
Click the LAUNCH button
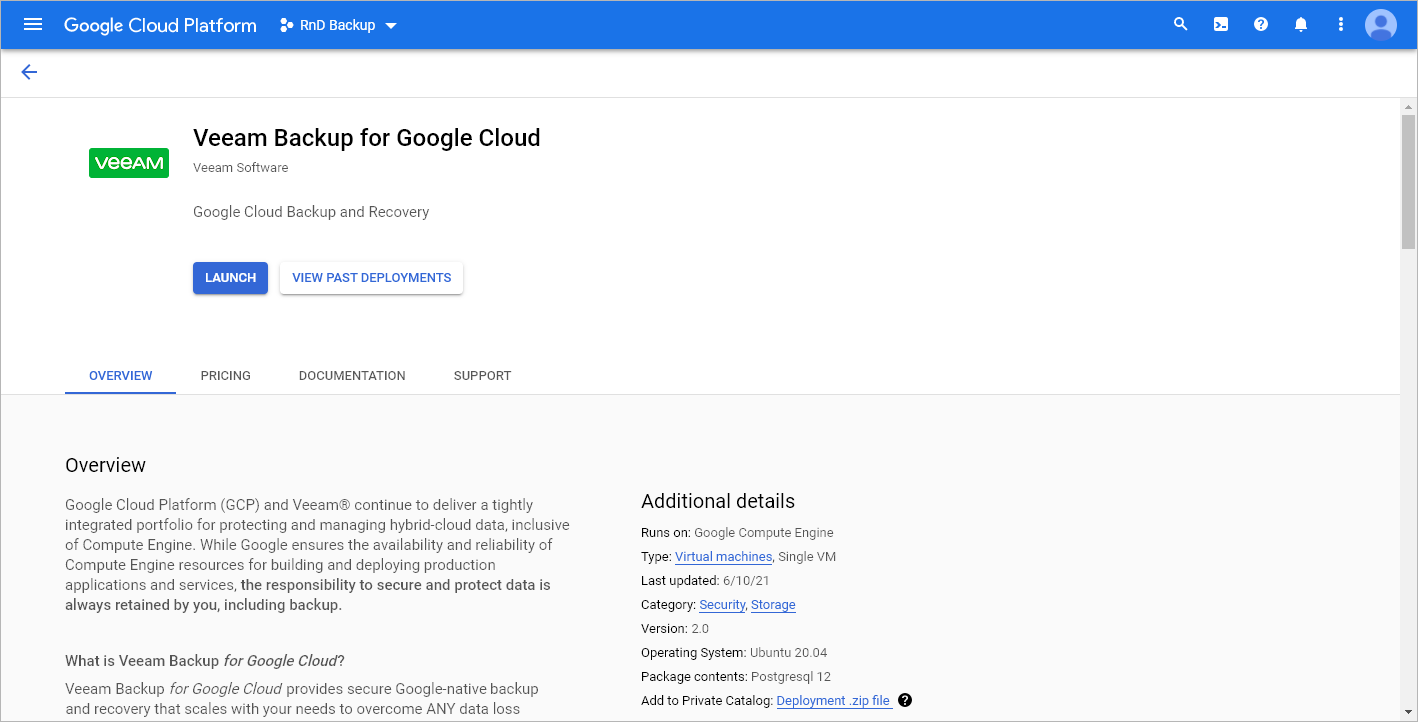(x=230, y=278)
